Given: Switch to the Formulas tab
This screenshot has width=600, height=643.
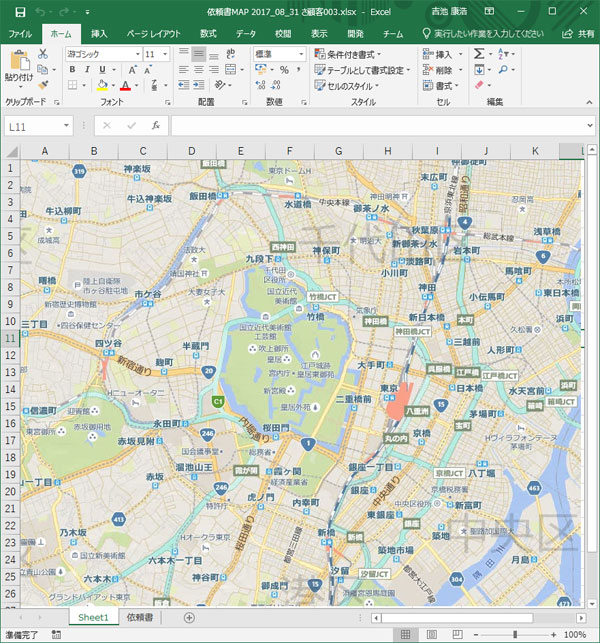Looking at the screenshot, I should (x=208, y=34).
